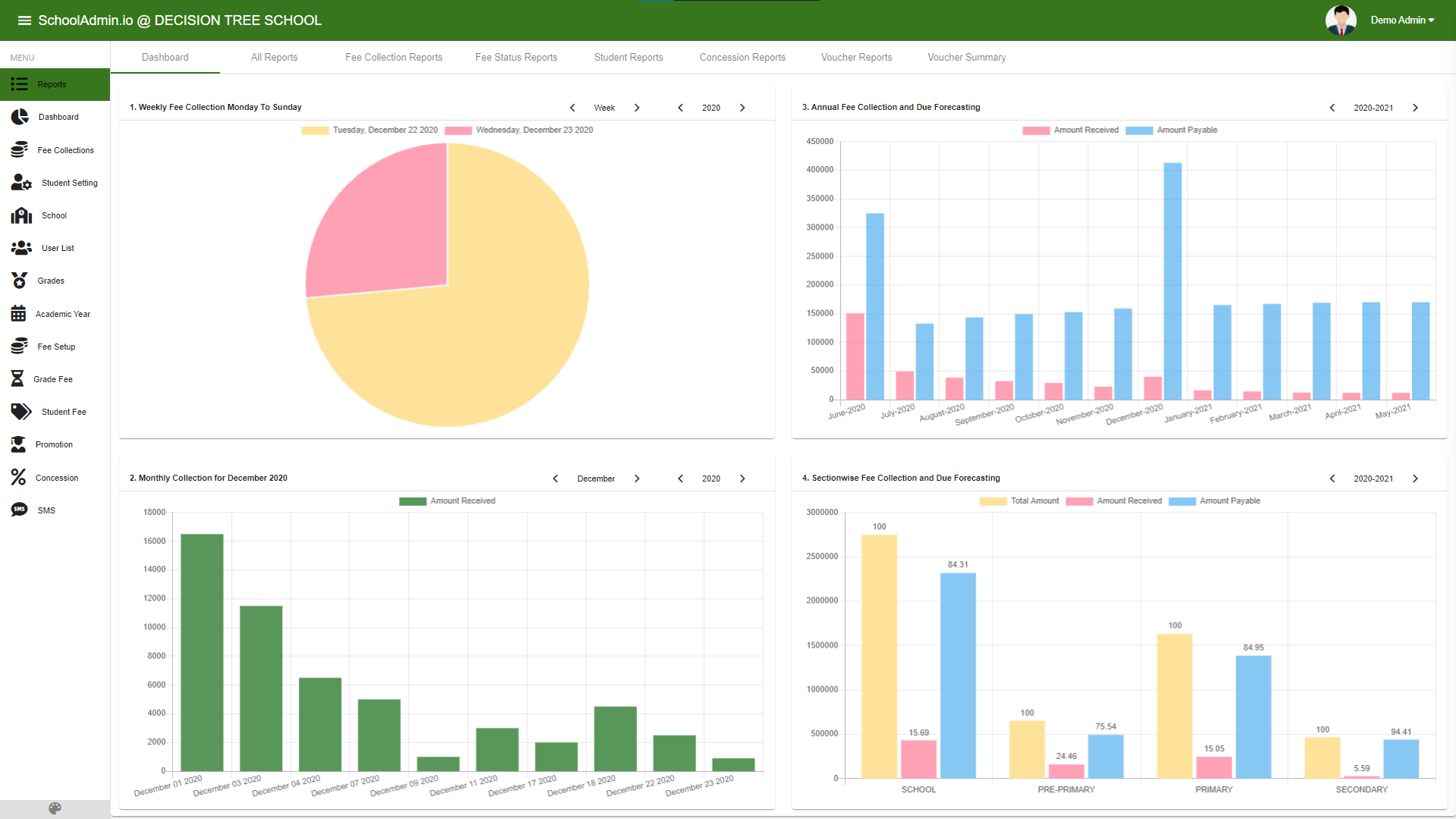
Task: Click the Grade Fee hourglass icon
Action: point(17,379)
